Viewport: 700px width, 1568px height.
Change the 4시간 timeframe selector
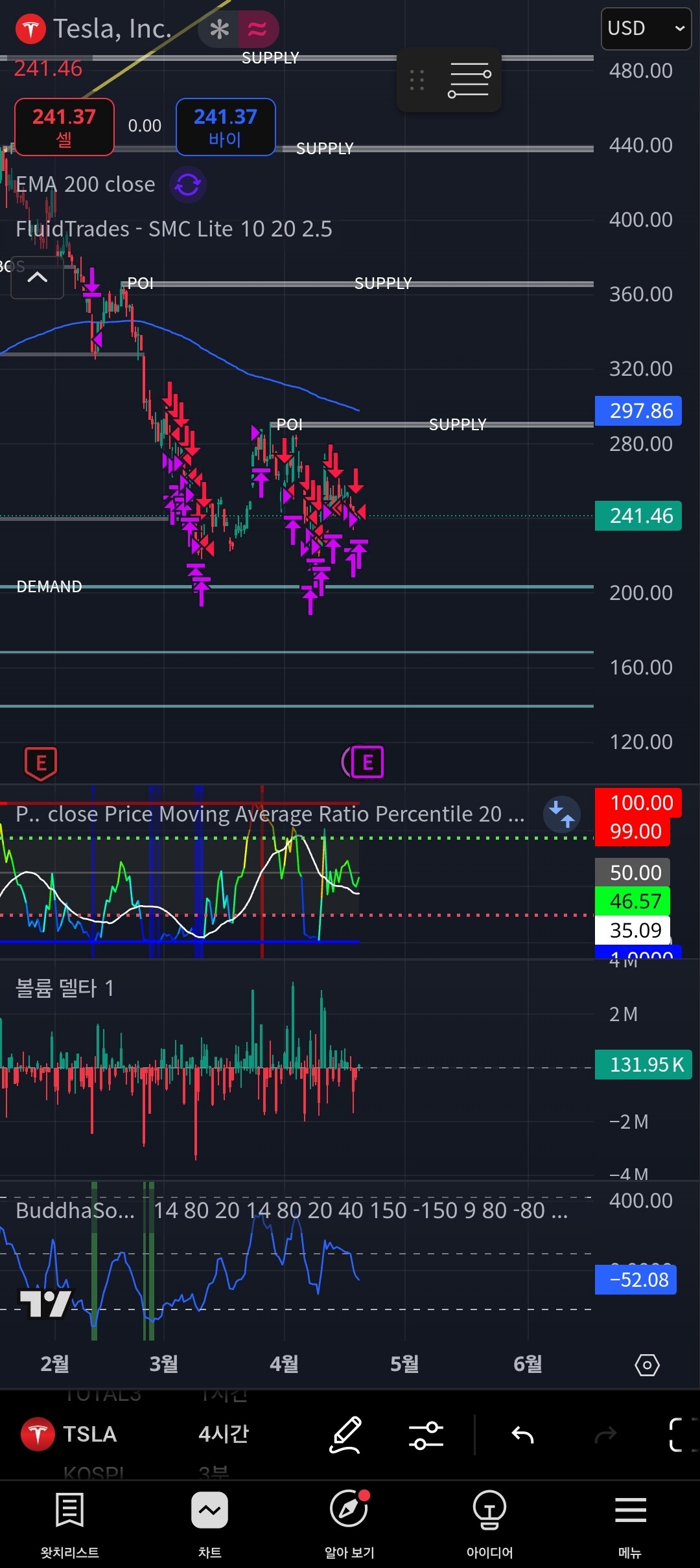tap(224, 1434)
